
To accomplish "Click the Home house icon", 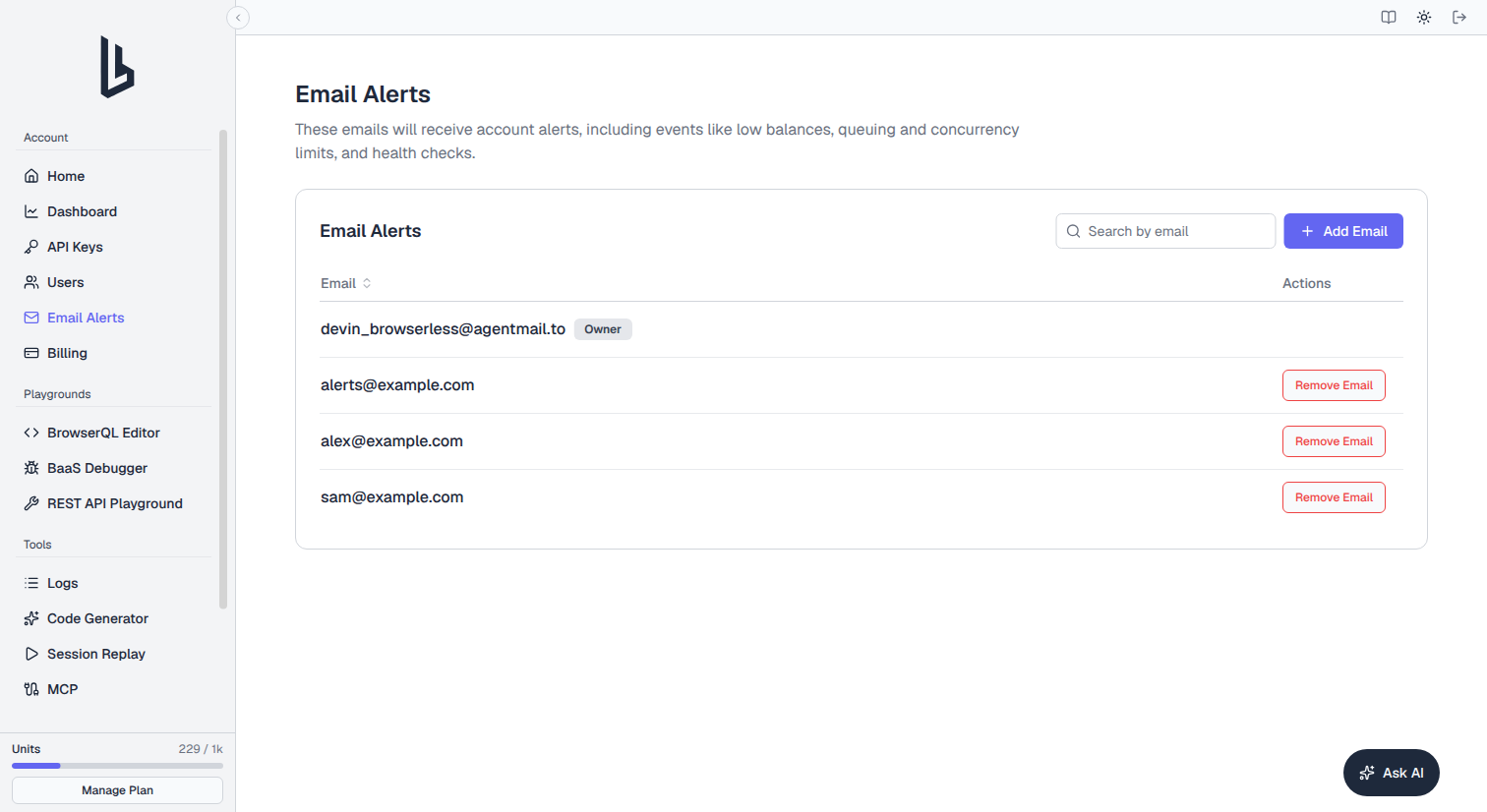I will 31,176.
